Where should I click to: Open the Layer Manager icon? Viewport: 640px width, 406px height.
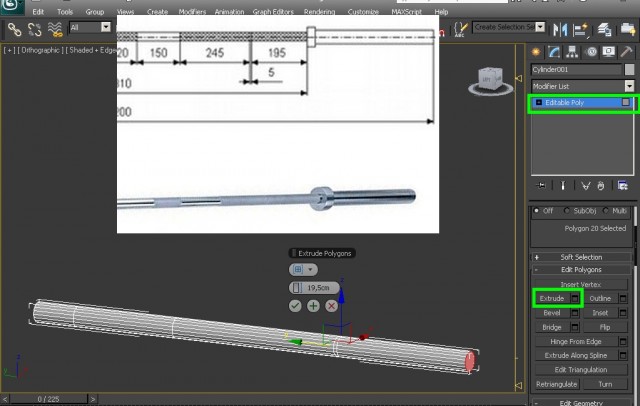click(604, 29)
